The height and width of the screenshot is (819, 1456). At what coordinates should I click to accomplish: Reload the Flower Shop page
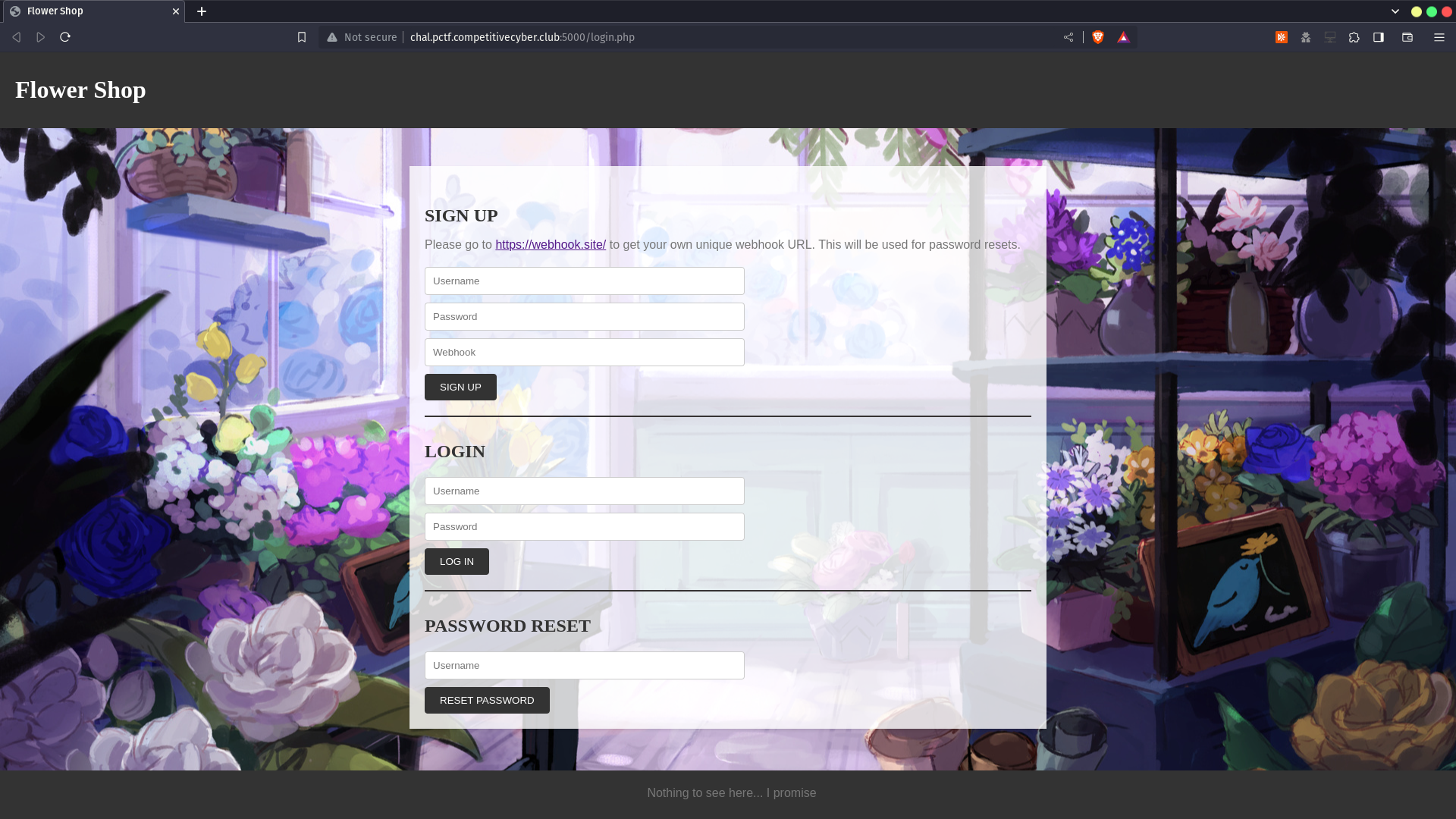[x=65, y=37]
